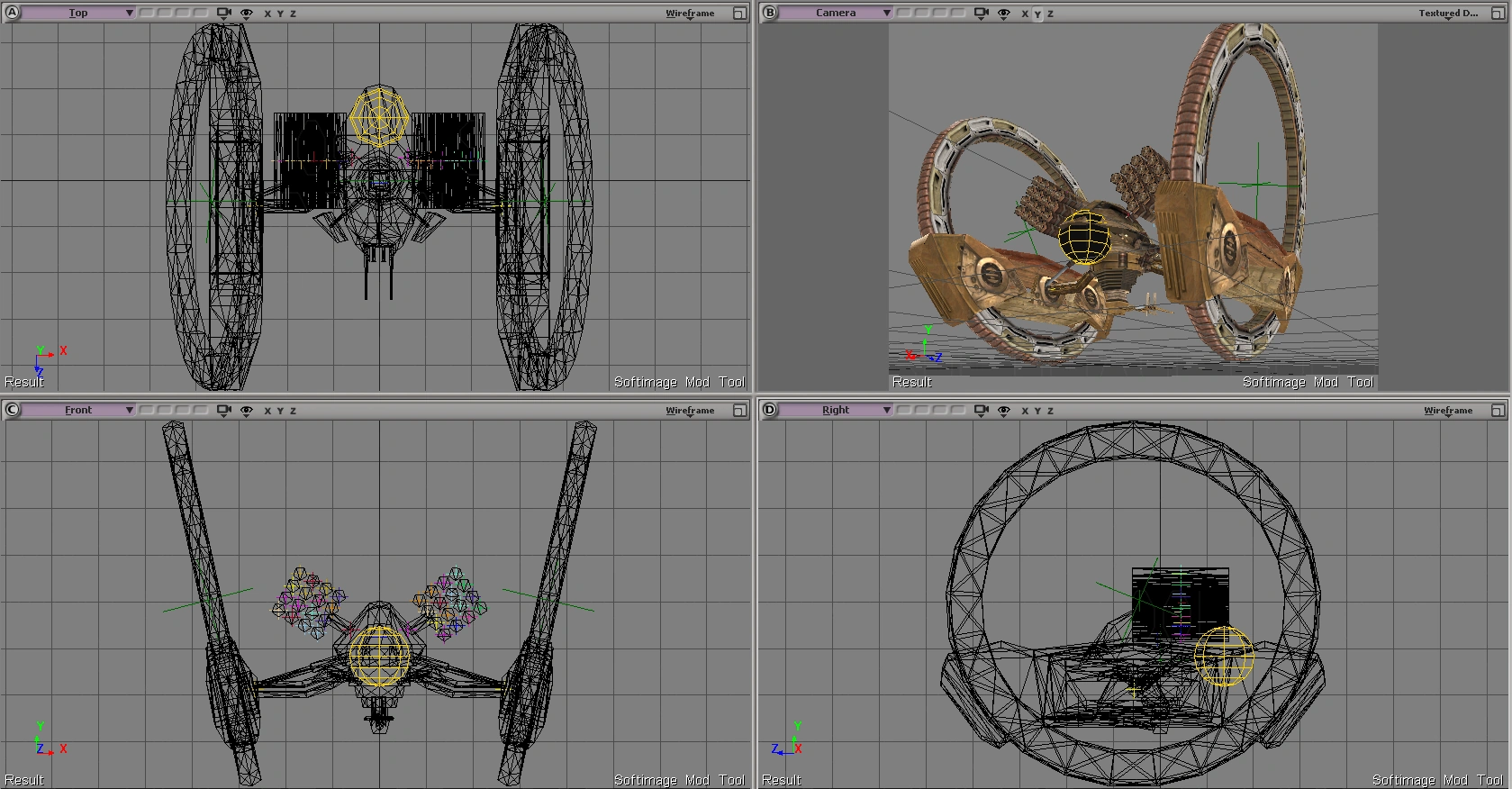Toggle the X axis button in Right viewport
This screenshot has width=1512, height=789.
pos(1025,412)
